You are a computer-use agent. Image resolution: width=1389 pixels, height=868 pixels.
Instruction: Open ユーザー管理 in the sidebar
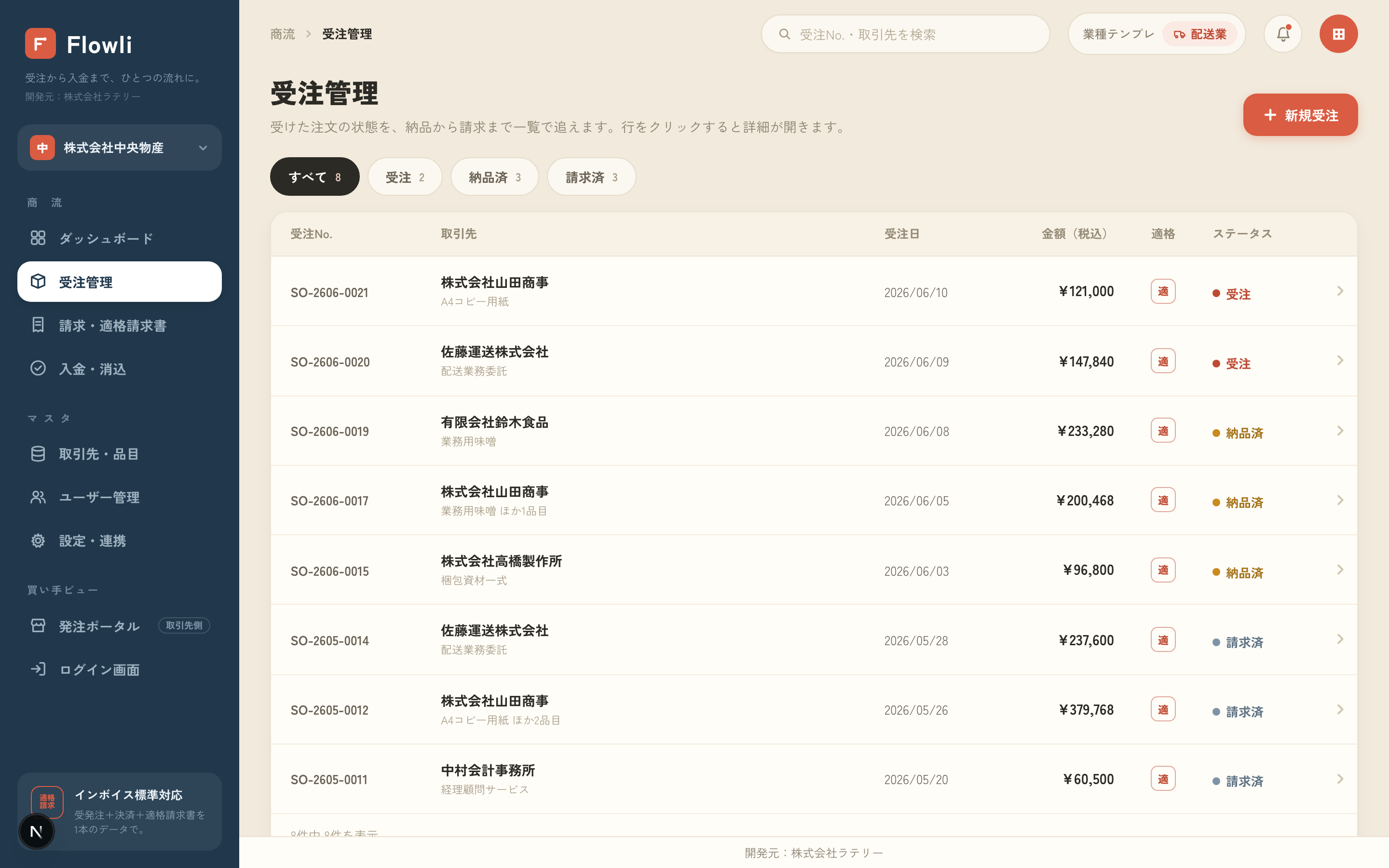(120, 497)
